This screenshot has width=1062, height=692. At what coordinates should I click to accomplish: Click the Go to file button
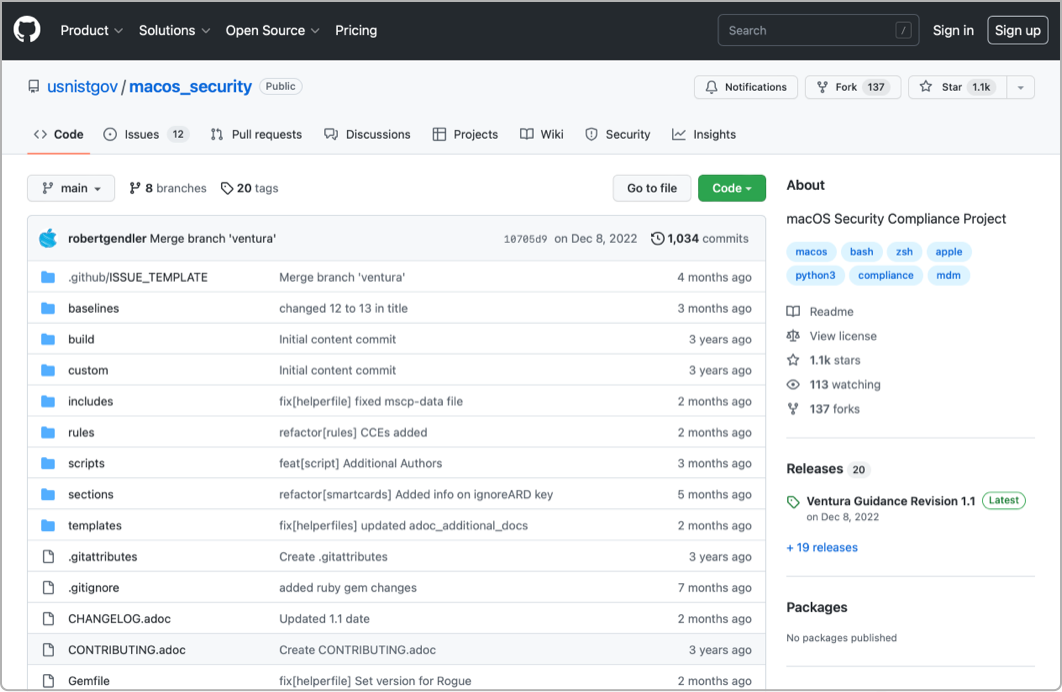click(x=652, y=188)
